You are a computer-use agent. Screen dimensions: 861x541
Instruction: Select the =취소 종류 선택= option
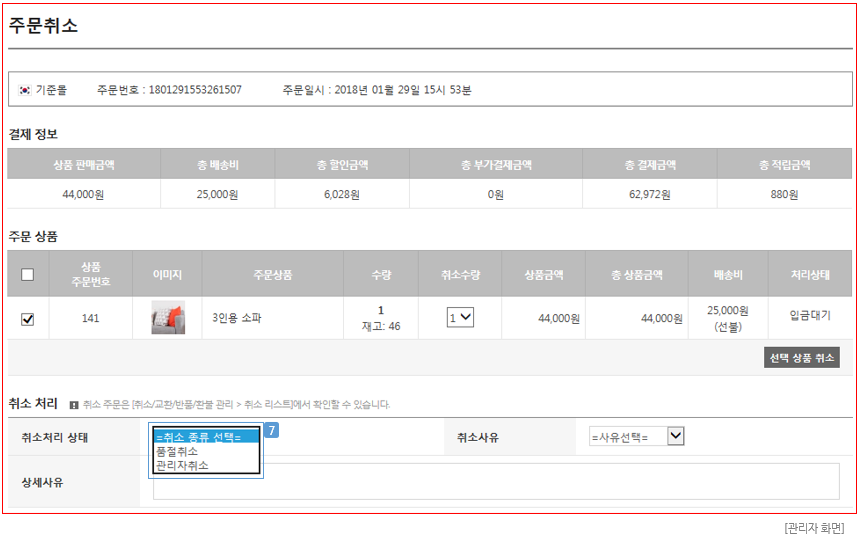(206, 437)
